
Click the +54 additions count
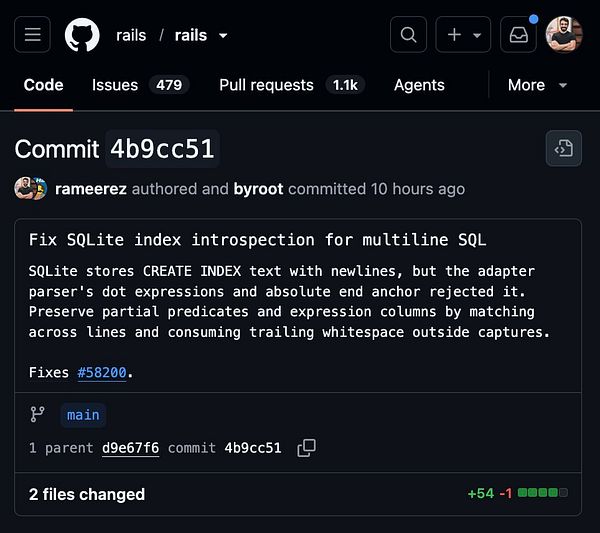481,493
